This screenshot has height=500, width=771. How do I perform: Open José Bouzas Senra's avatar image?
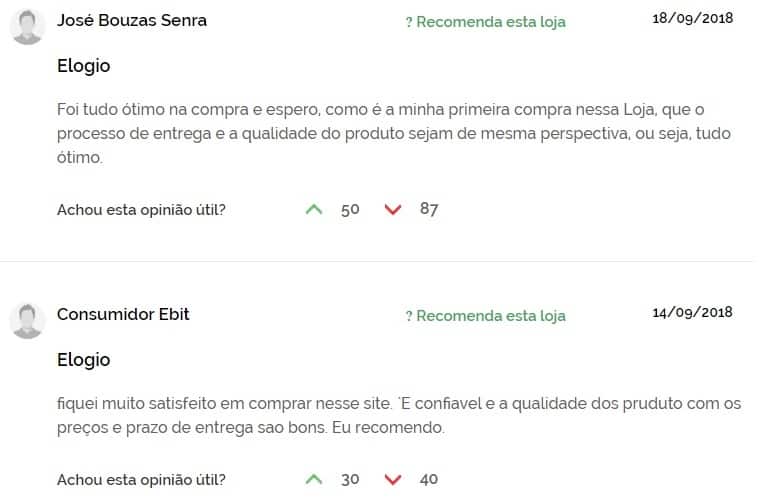pyautogui.click(x=27, y=27)
